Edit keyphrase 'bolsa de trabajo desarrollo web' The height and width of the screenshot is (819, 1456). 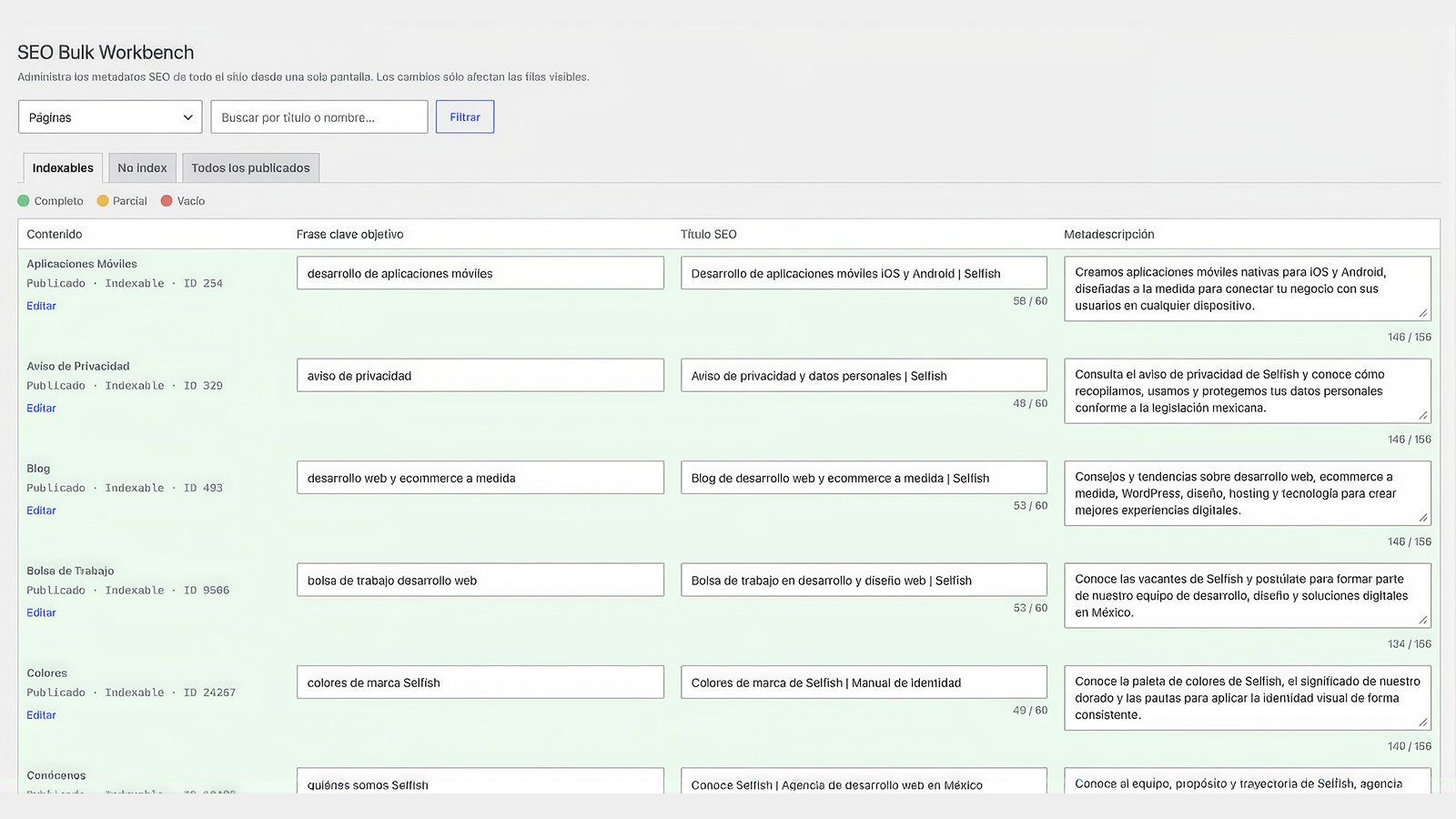click(480, 580)
